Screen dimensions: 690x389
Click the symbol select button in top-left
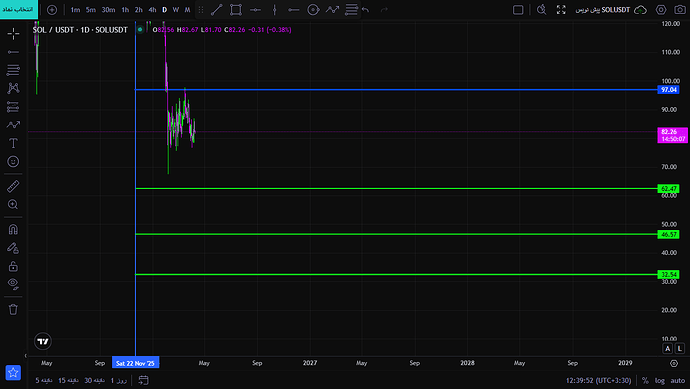[x=18, y=9]
